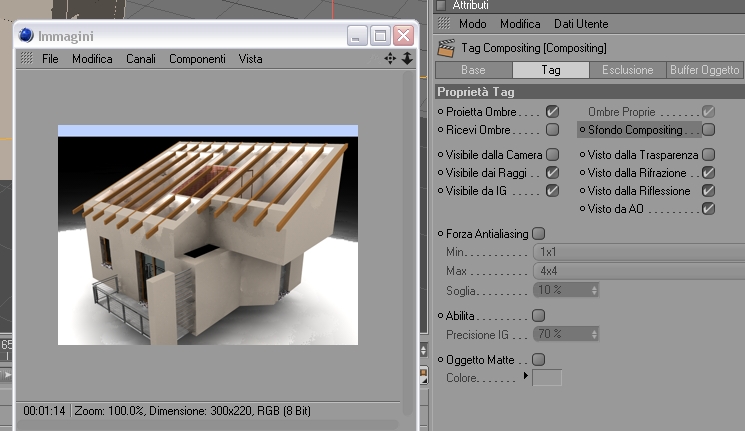This screenshot has width=745, height=431.
Task: Click the Tag Compositing clapperboard icon
Action: (x=446, y=48)
